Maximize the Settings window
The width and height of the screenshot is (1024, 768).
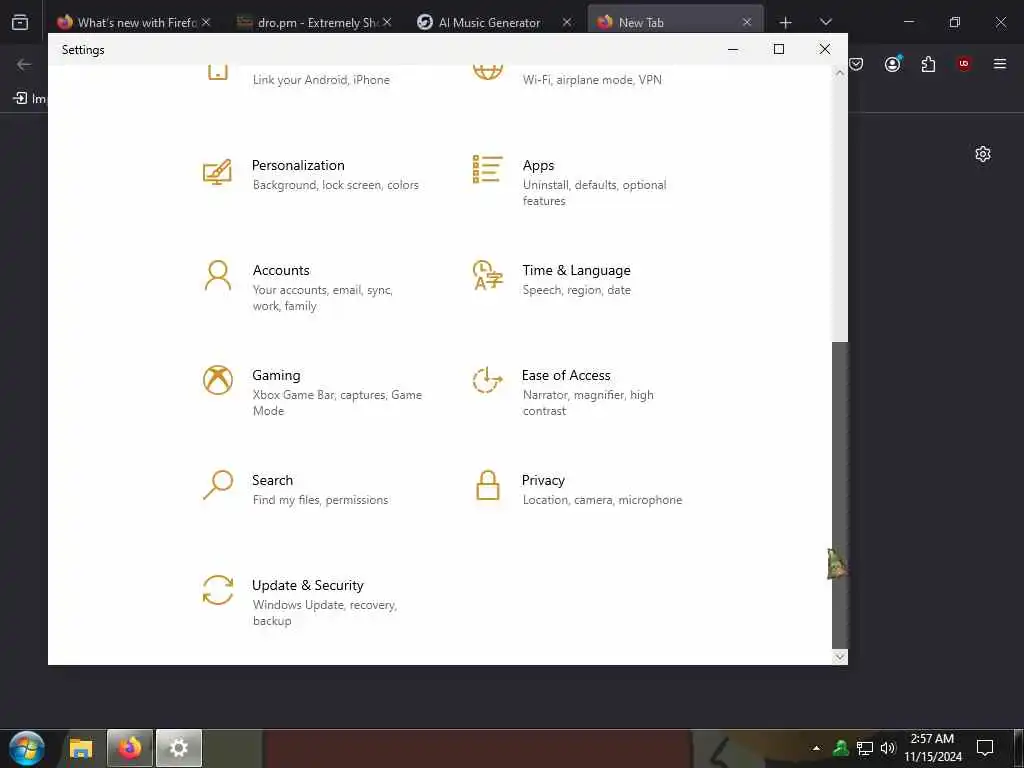point(778,49)
